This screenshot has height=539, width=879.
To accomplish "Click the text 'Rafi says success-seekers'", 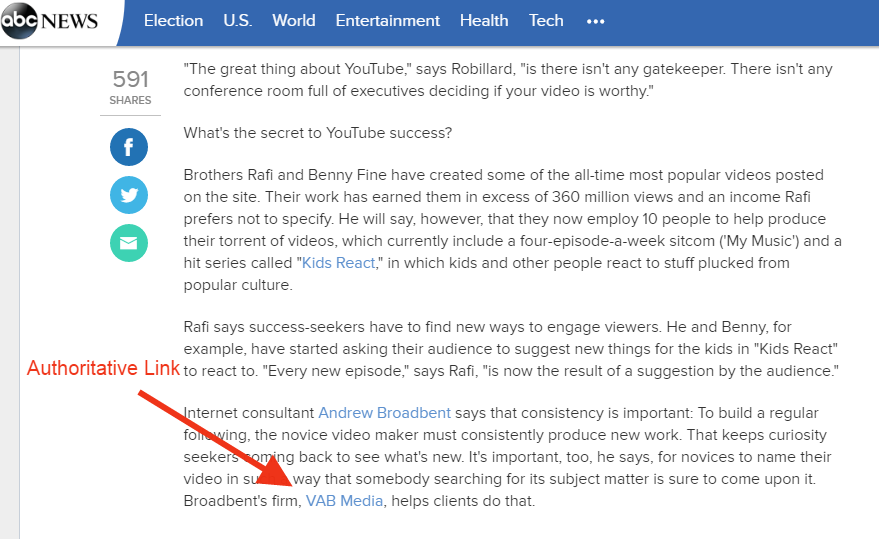I will click(x=274, y=327).
